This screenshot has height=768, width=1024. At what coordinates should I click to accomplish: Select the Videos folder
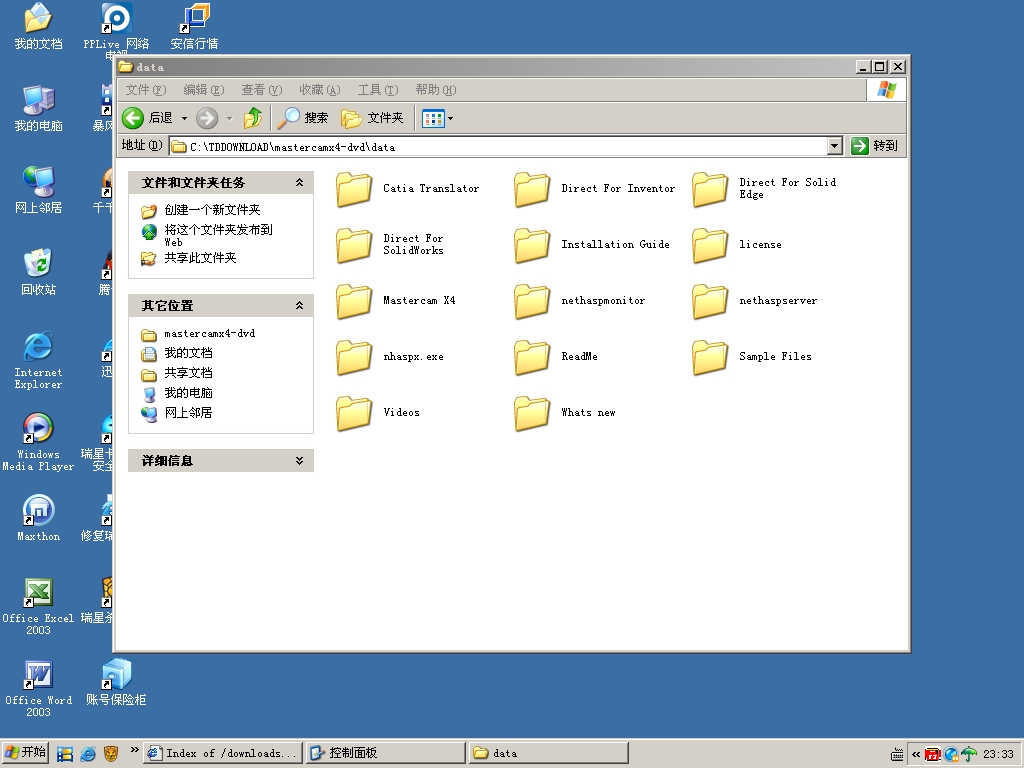378,413
